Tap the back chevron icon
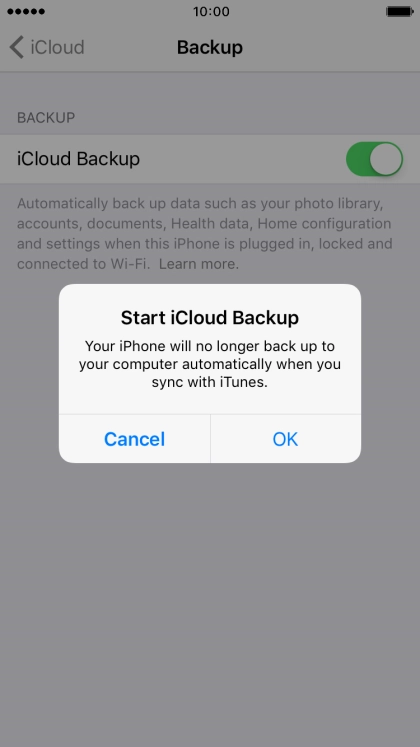The height and width of the screenshot is (747, 420). point(17,47)
